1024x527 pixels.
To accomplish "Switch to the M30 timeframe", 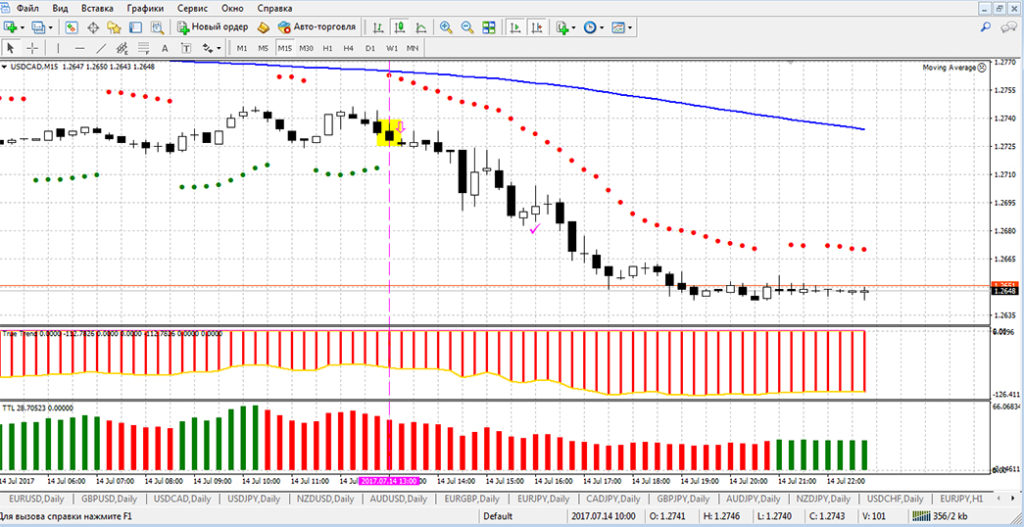I will [x=306, y=48].
